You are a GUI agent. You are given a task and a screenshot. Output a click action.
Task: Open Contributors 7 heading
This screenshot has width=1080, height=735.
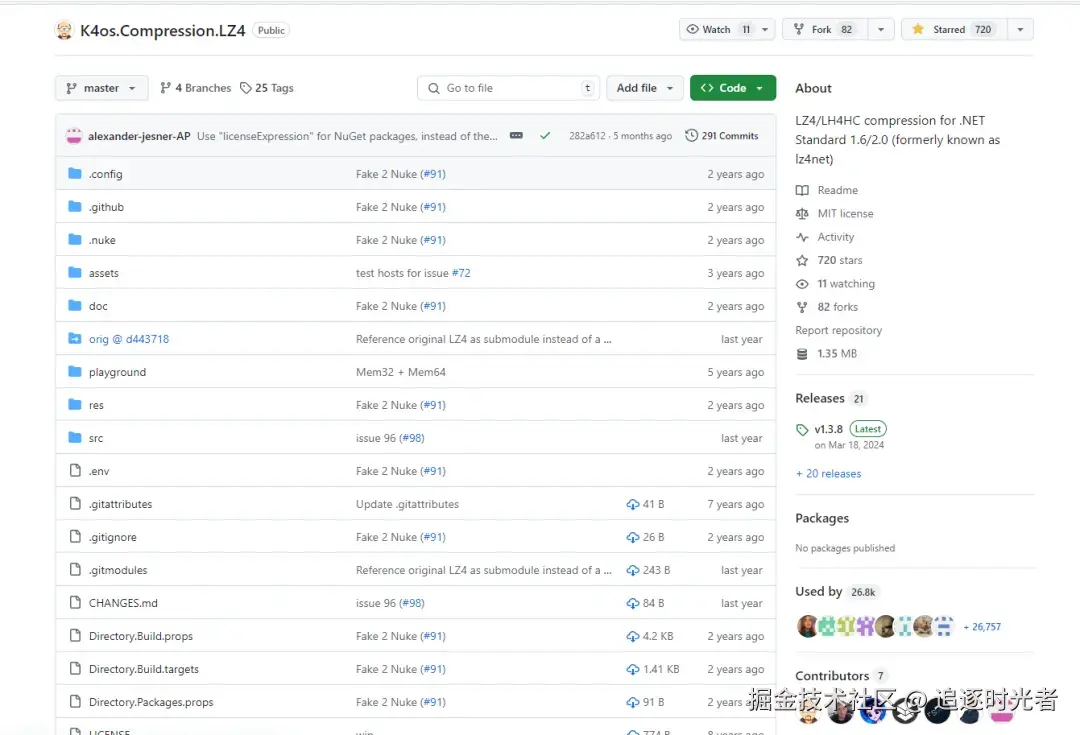[840, 676]
